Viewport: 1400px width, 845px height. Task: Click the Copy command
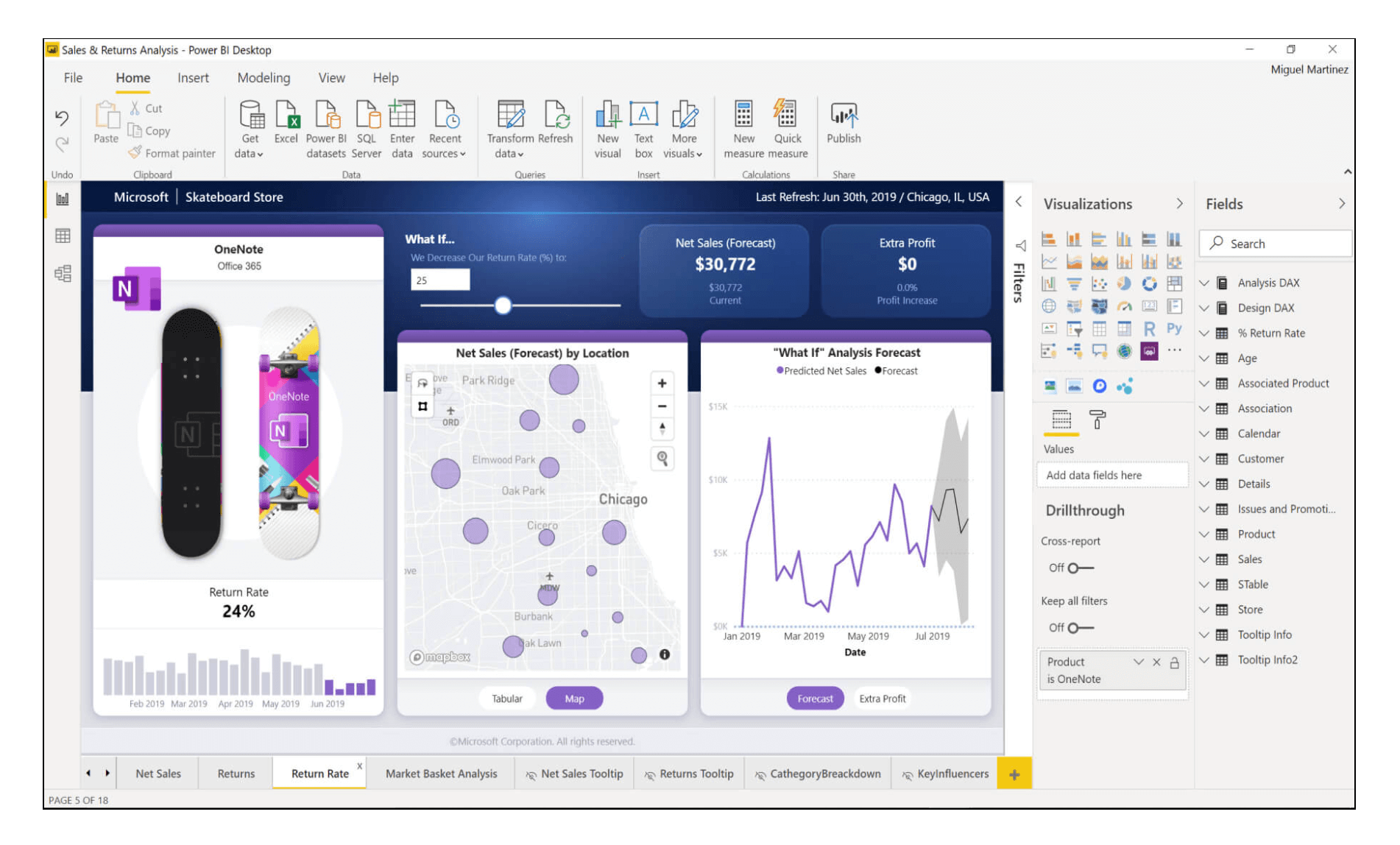[x=149, y=131]
